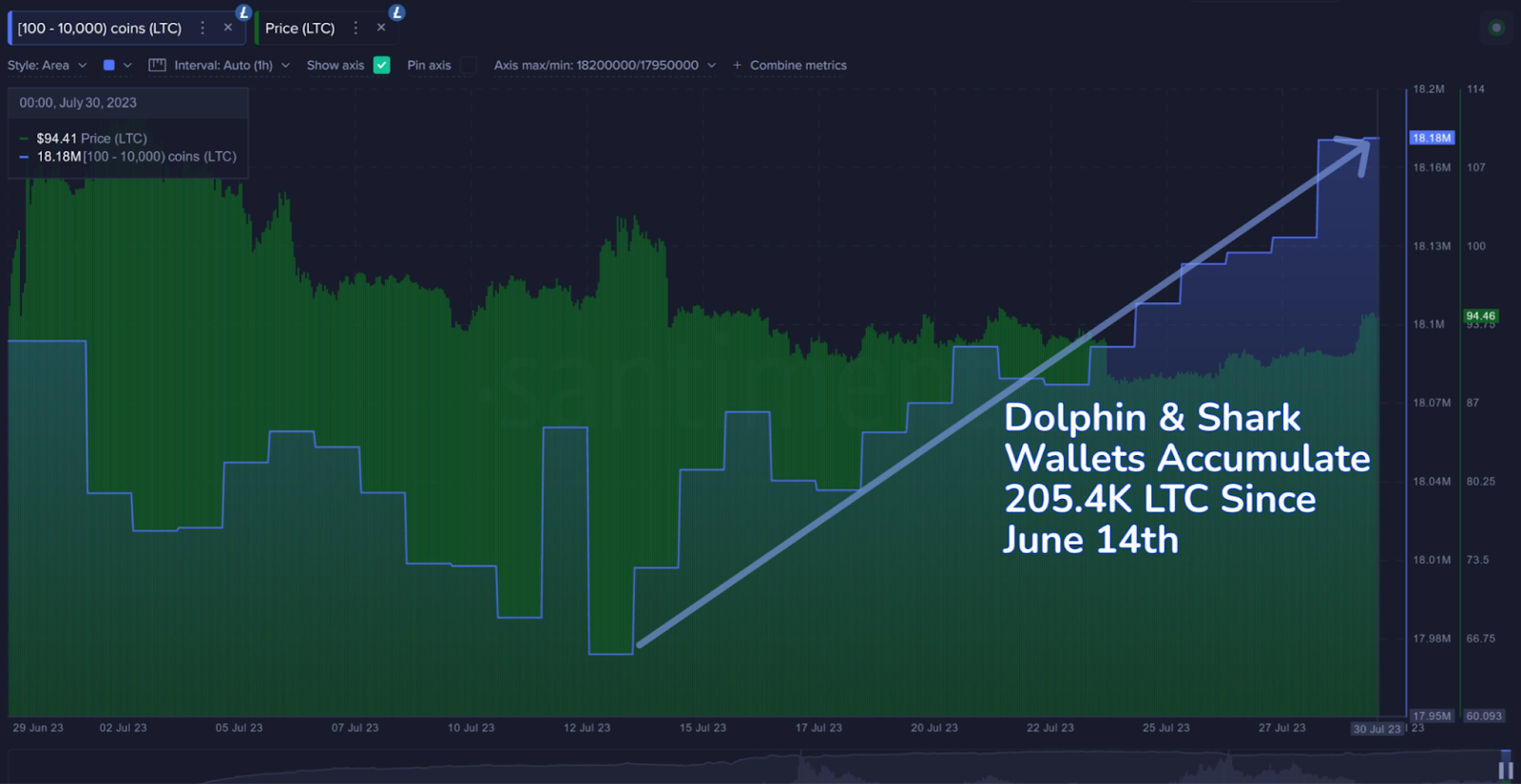
Task: Remove the [100 - 10,000] coins (LTC) metric
Action: (228, 28)
